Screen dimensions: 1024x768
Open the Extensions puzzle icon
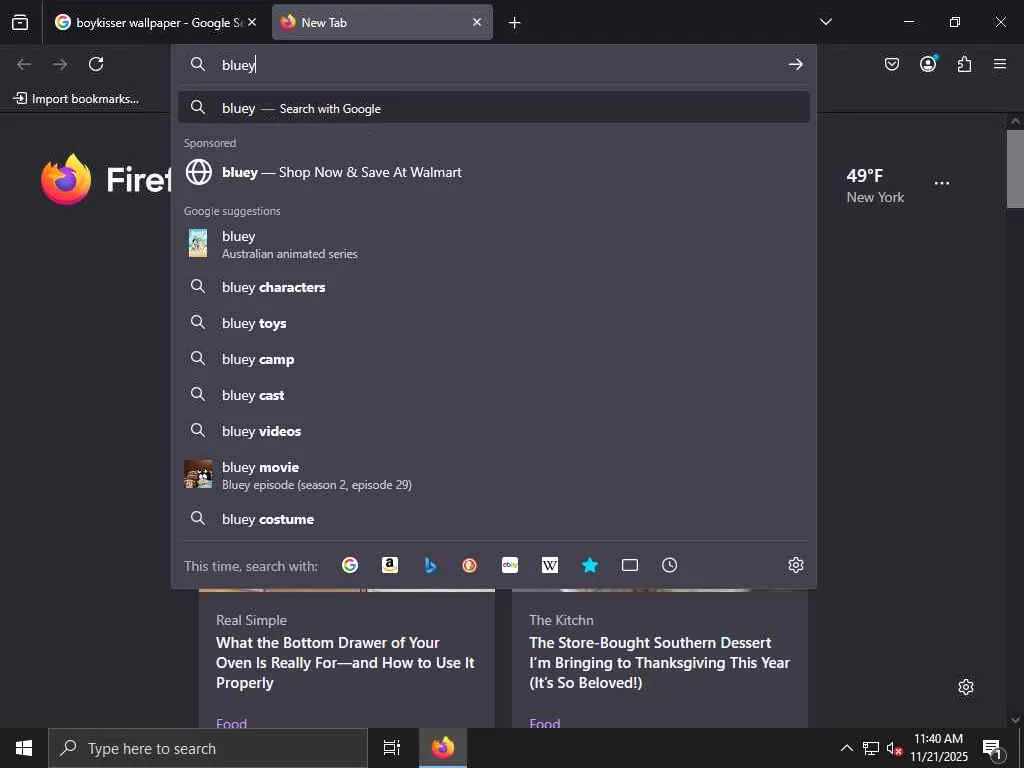964,64
